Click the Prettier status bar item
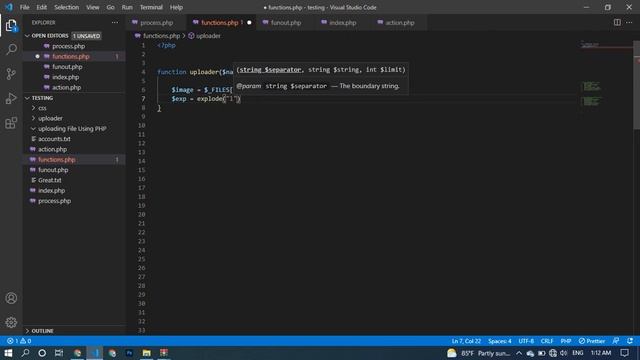The image size is (640, 360). [592, 341]
